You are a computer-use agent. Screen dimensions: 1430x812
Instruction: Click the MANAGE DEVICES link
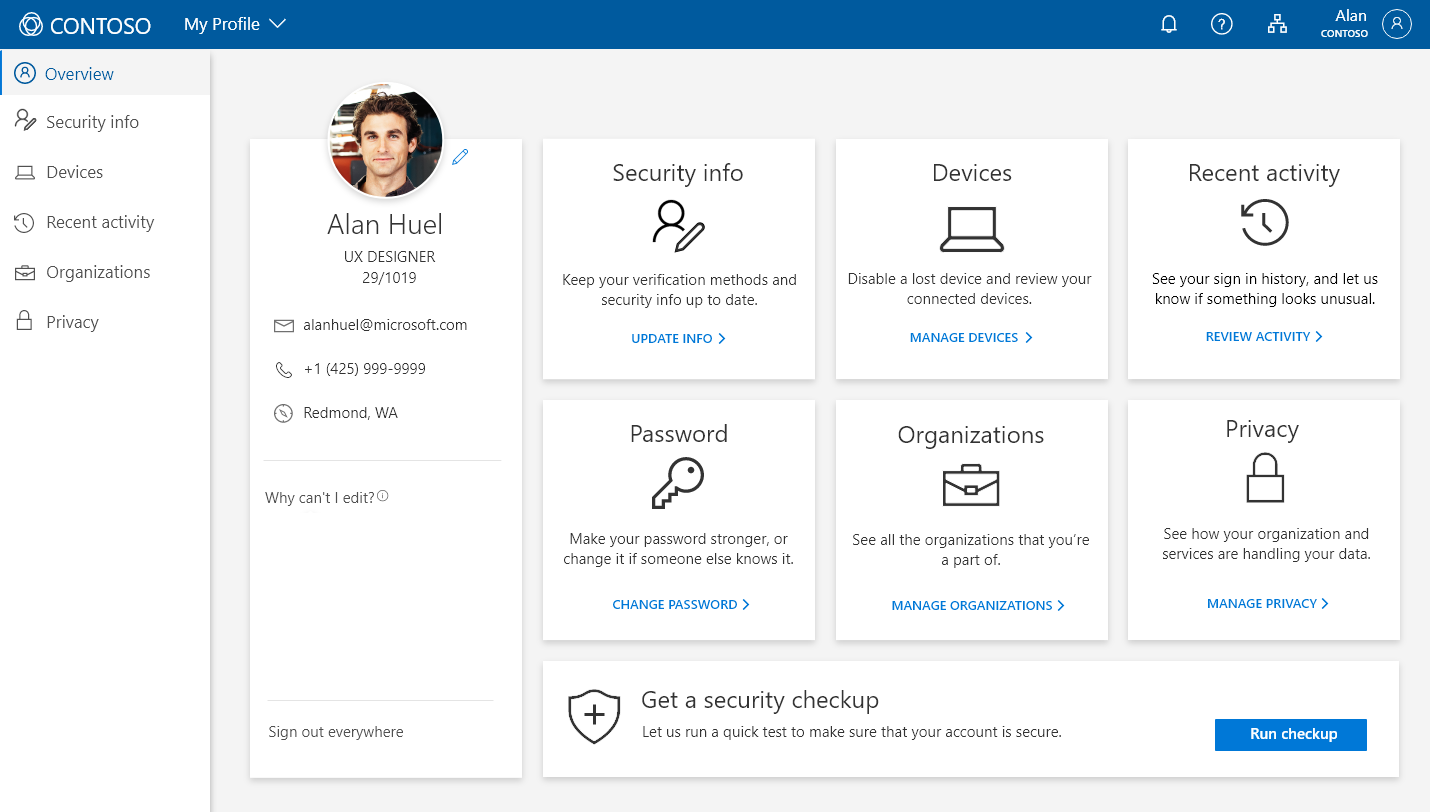click(971, 338)
